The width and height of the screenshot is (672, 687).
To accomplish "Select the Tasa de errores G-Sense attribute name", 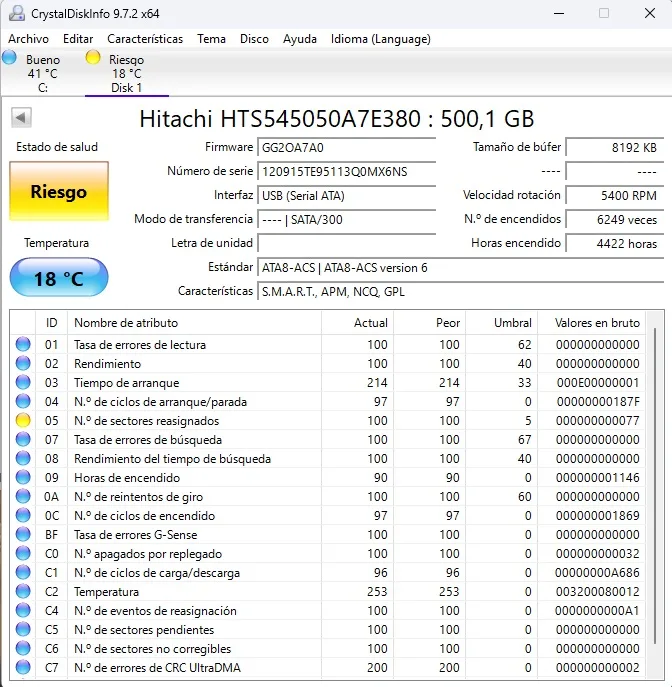I will click(135, 535).
